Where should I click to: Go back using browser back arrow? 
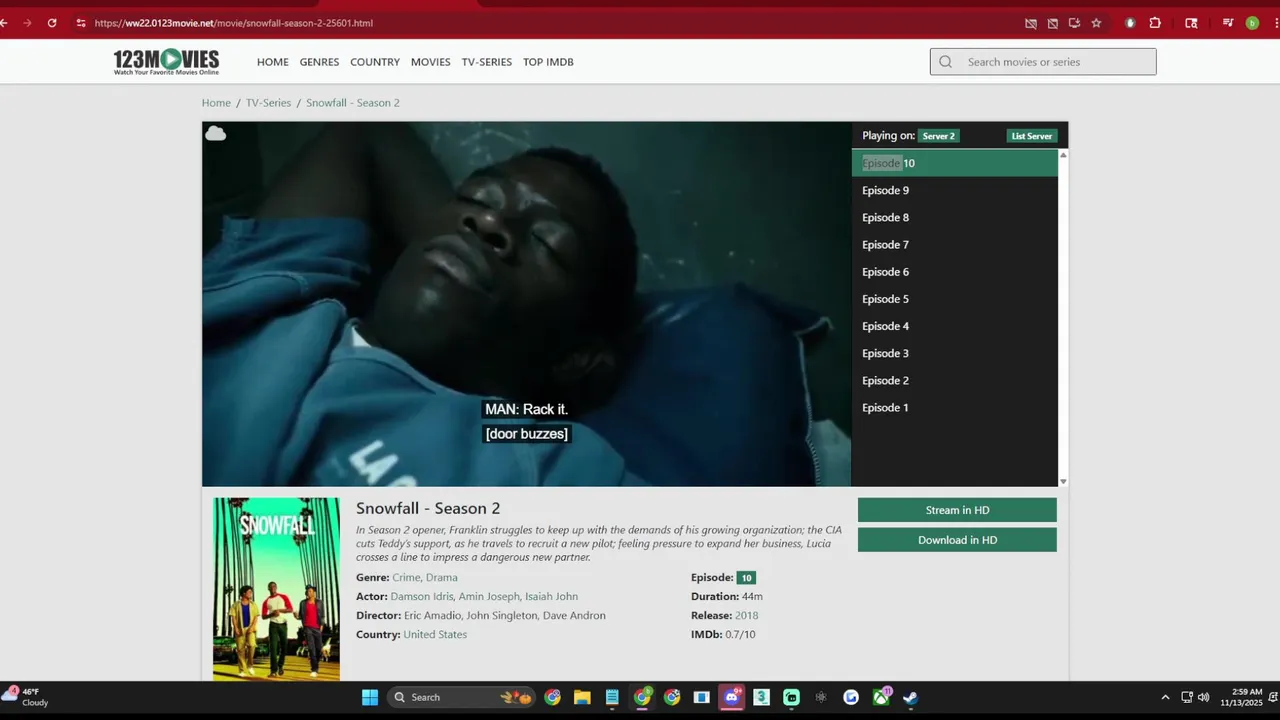4,23
